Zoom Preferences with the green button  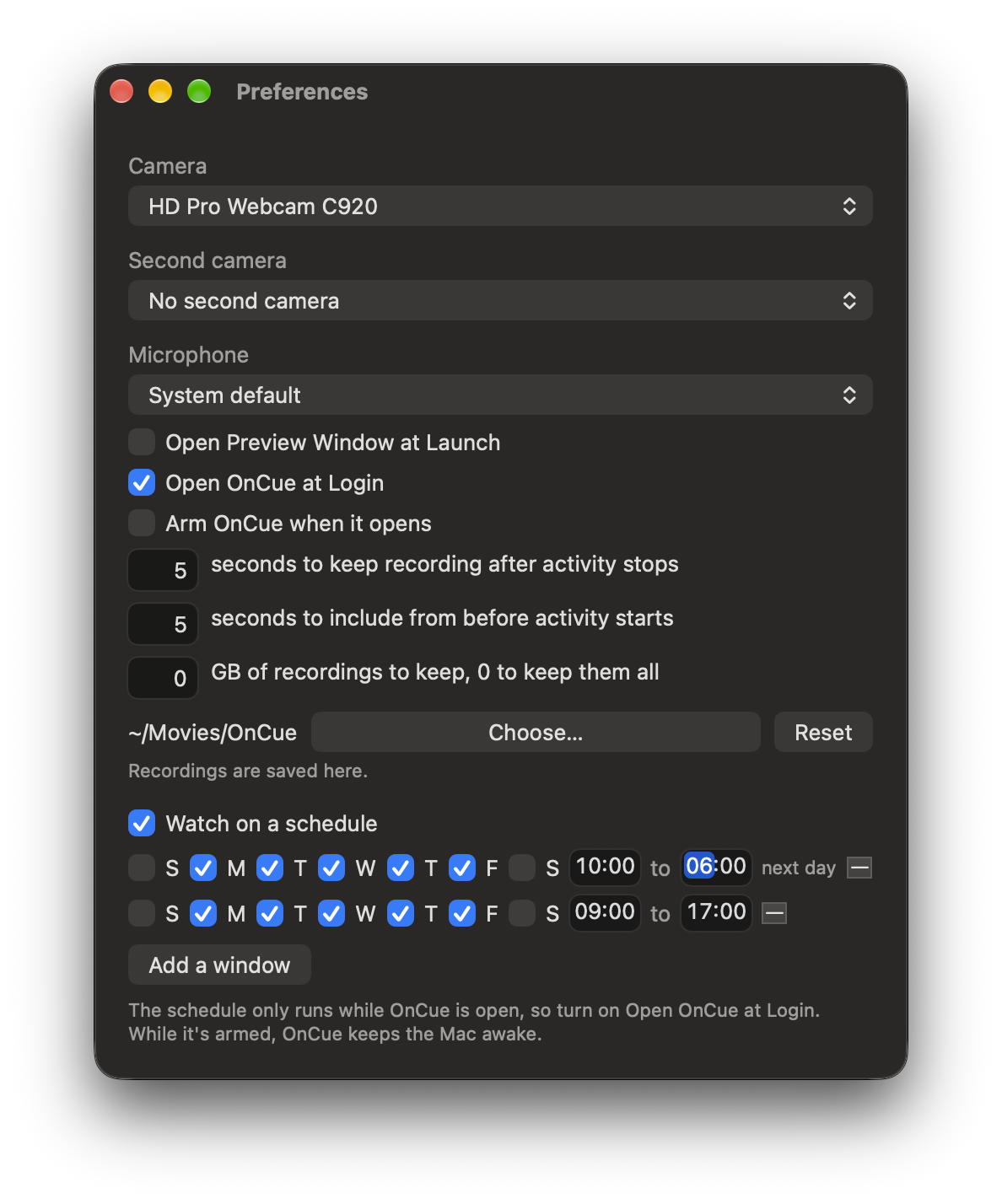199,91
